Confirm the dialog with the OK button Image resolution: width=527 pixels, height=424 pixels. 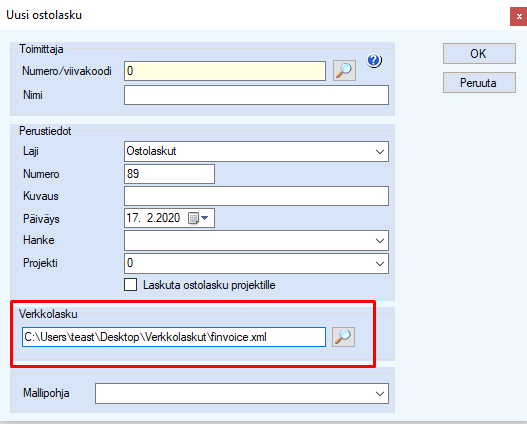tap(479, 54)
